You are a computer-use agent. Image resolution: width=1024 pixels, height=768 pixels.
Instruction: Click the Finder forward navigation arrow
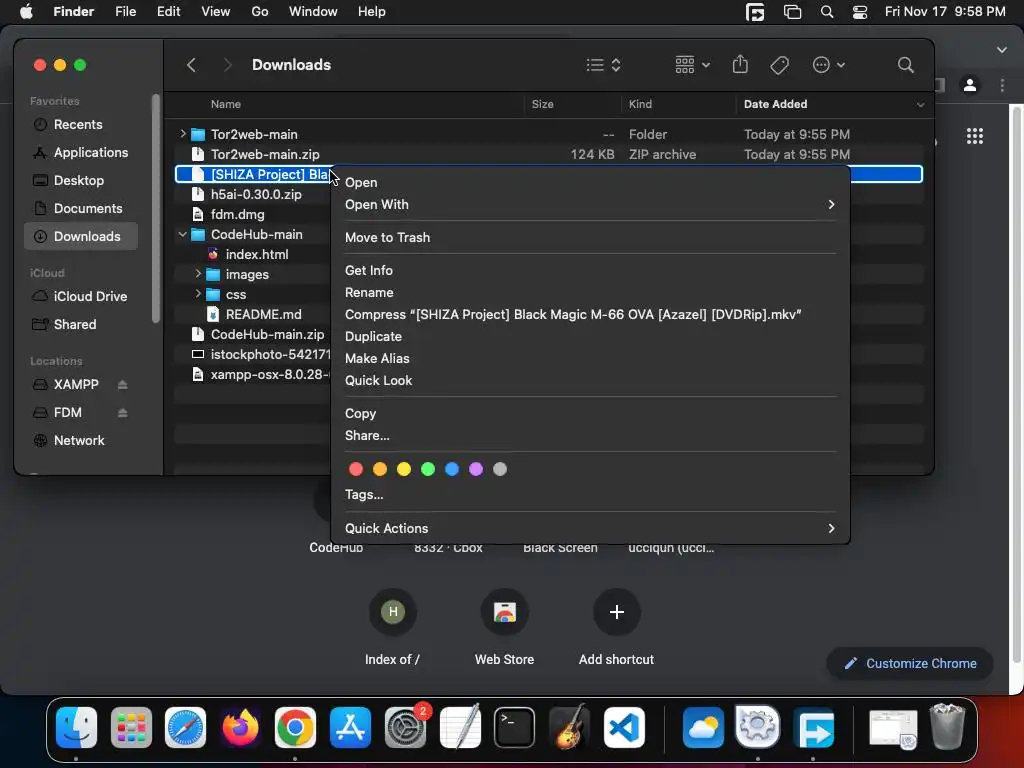[x=227, y=65]
